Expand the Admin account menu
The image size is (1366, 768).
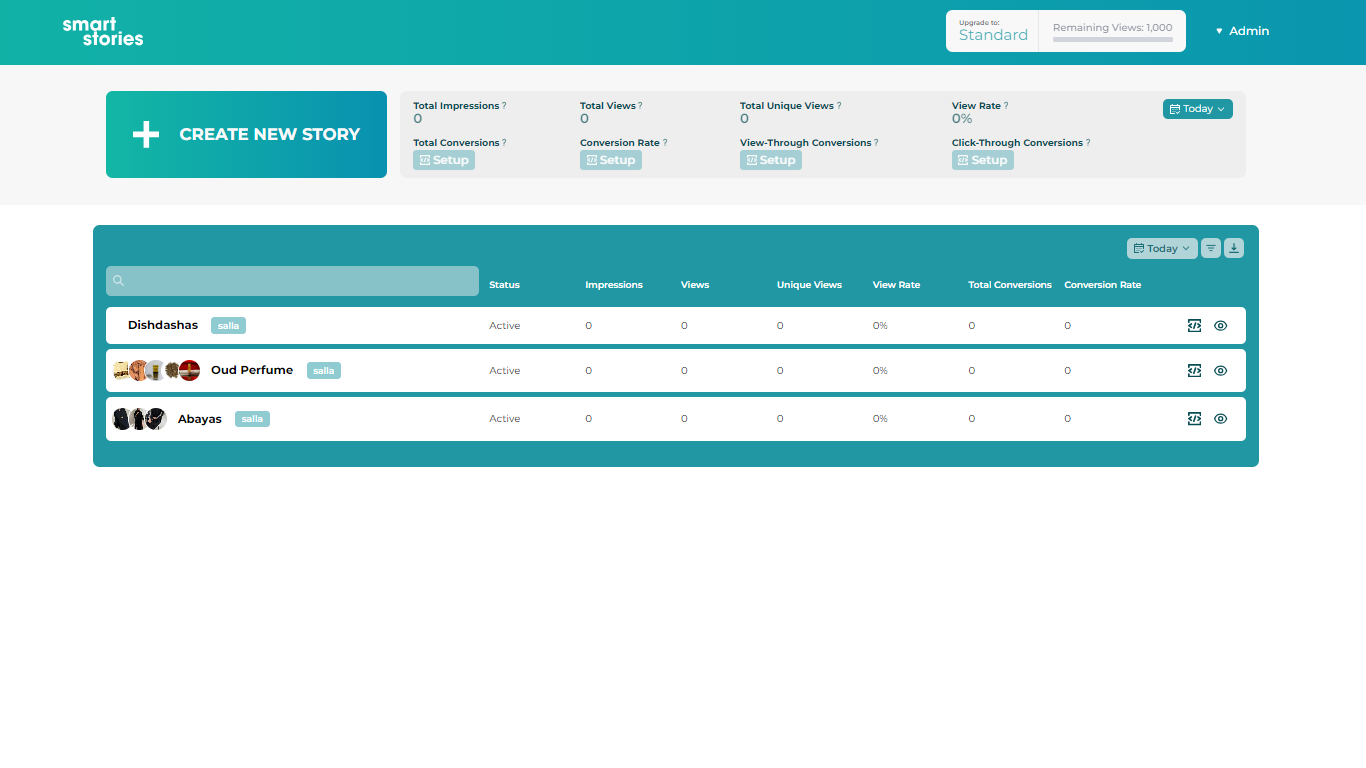point(1242,31)
